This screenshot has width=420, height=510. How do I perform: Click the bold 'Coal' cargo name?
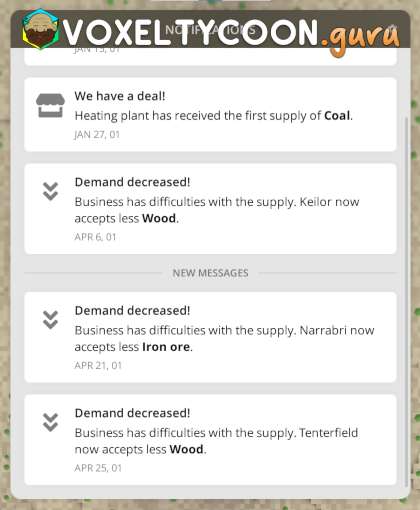(x=337, y=116)
